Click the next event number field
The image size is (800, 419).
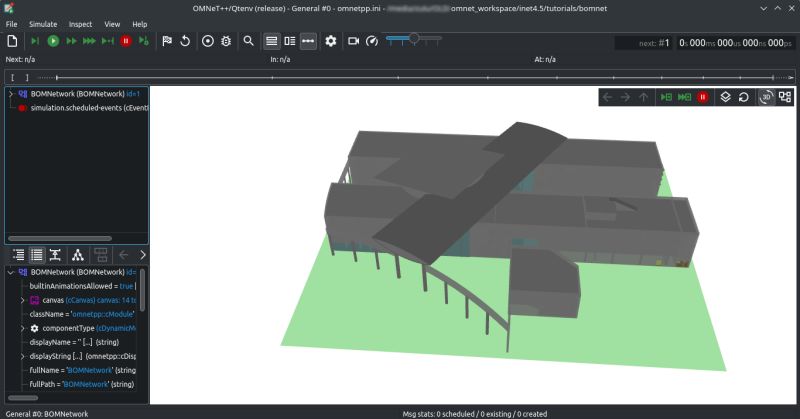644,43
